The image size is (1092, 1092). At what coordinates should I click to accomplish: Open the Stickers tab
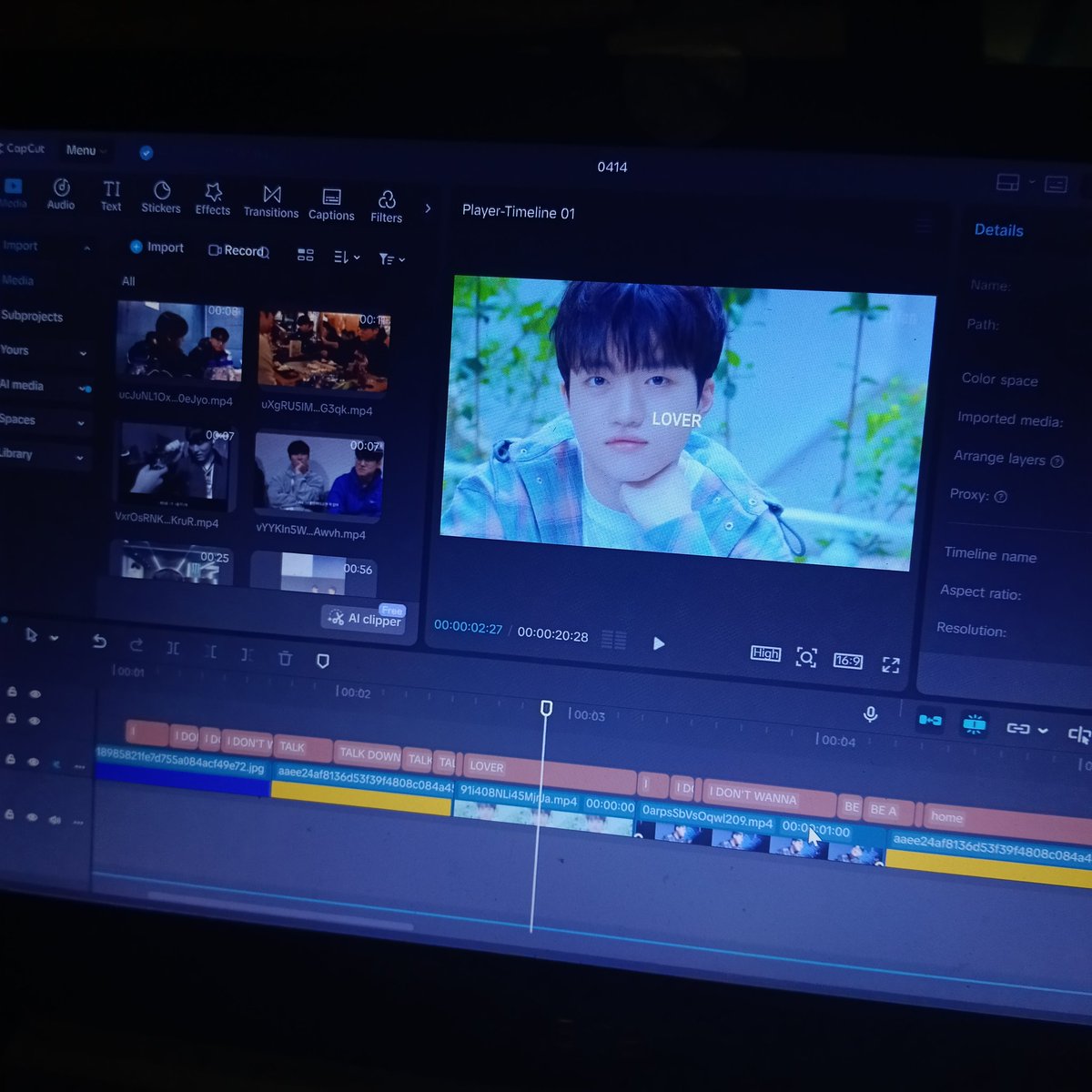pos(161,197)
